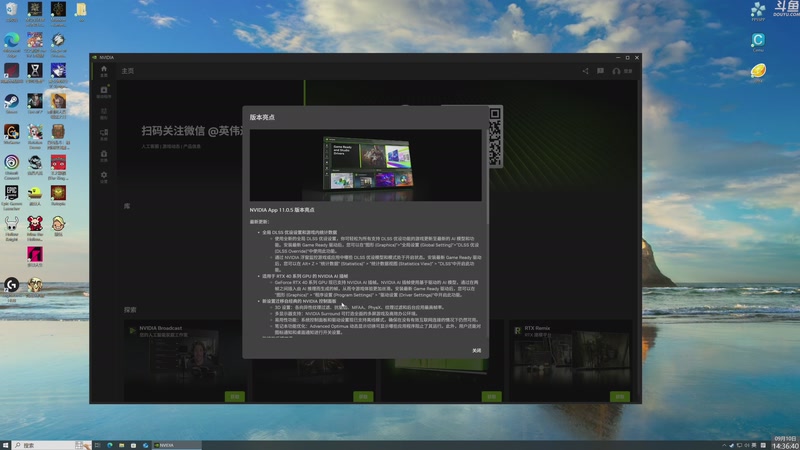The width and height of the screenshot is (800, 450).
Task: Click the account headset icon in header
Action: click(616, 71)
